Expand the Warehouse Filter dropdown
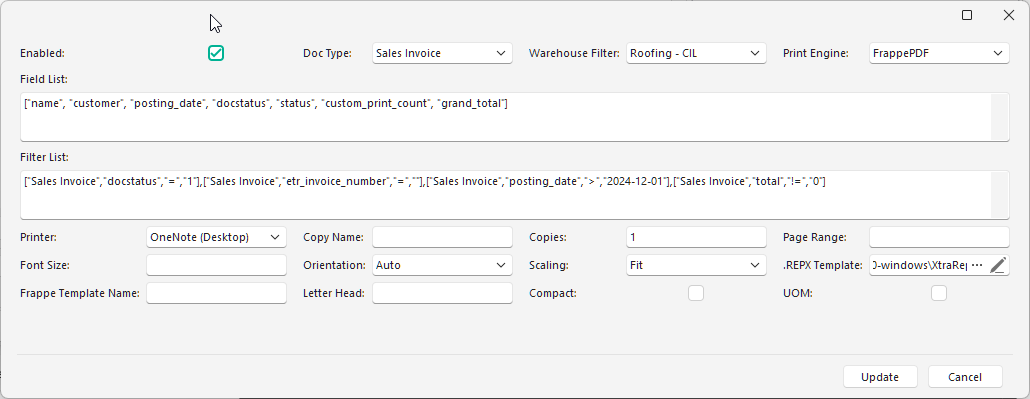The image size is (1030, 399). 696,53
